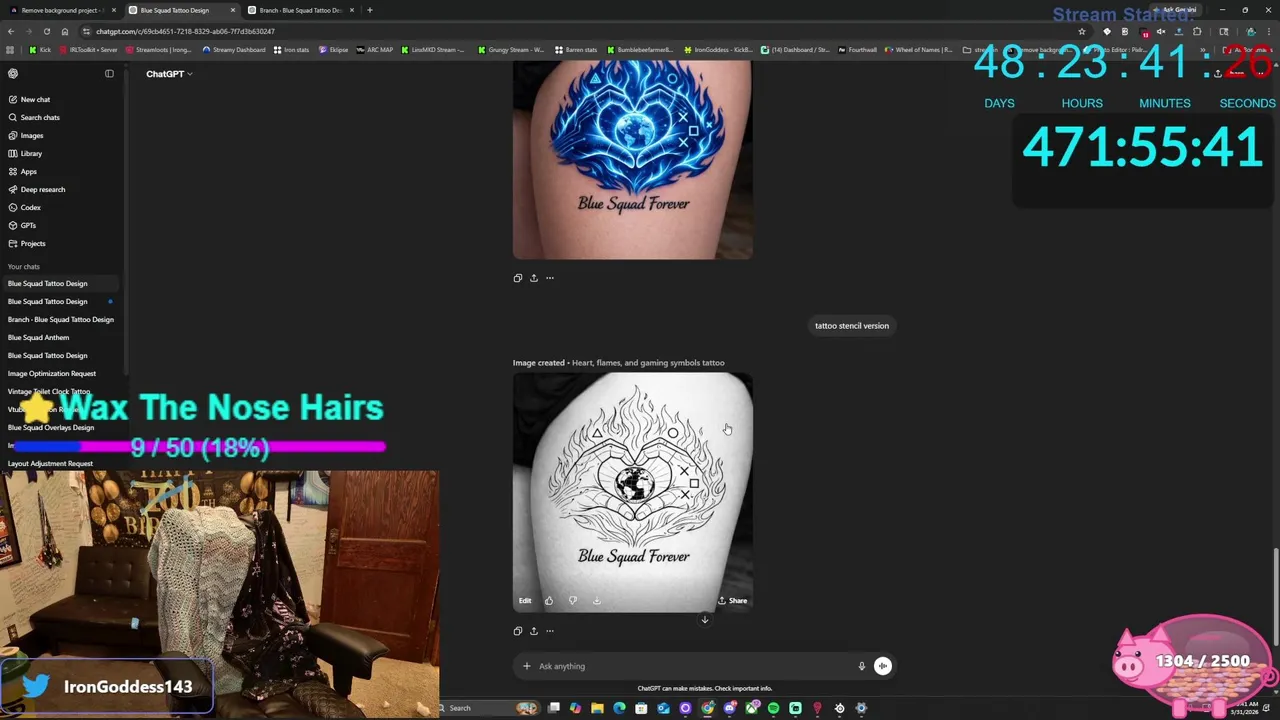The image size is (1280, 720).
Task: Switch to Branch - Blue Squad Tattoo browser tab
Action: click(300, 10)
